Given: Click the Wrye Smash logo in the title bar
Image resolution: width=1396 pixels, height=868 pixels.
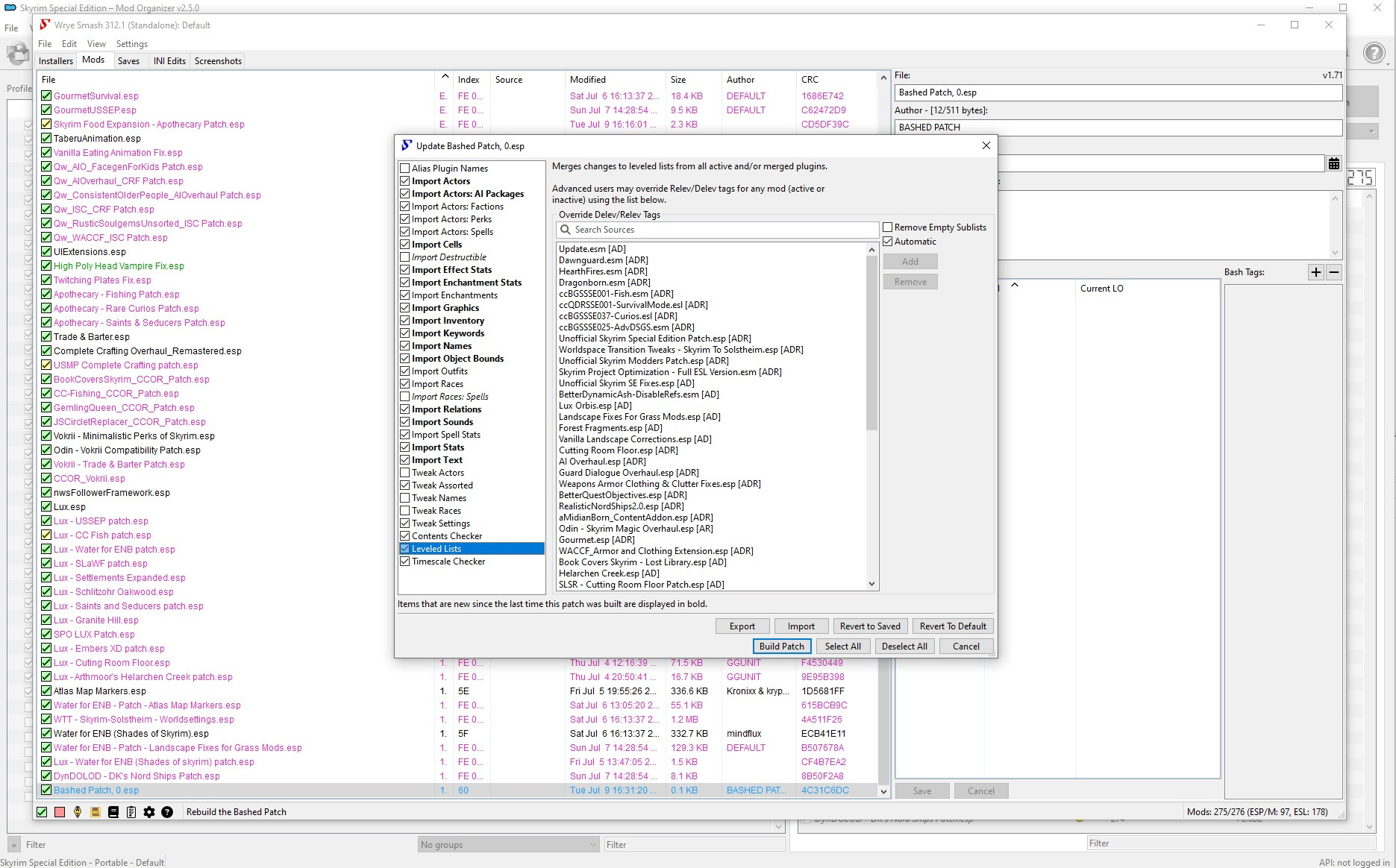Looking at the screenshot, I should tap(45, 25).
